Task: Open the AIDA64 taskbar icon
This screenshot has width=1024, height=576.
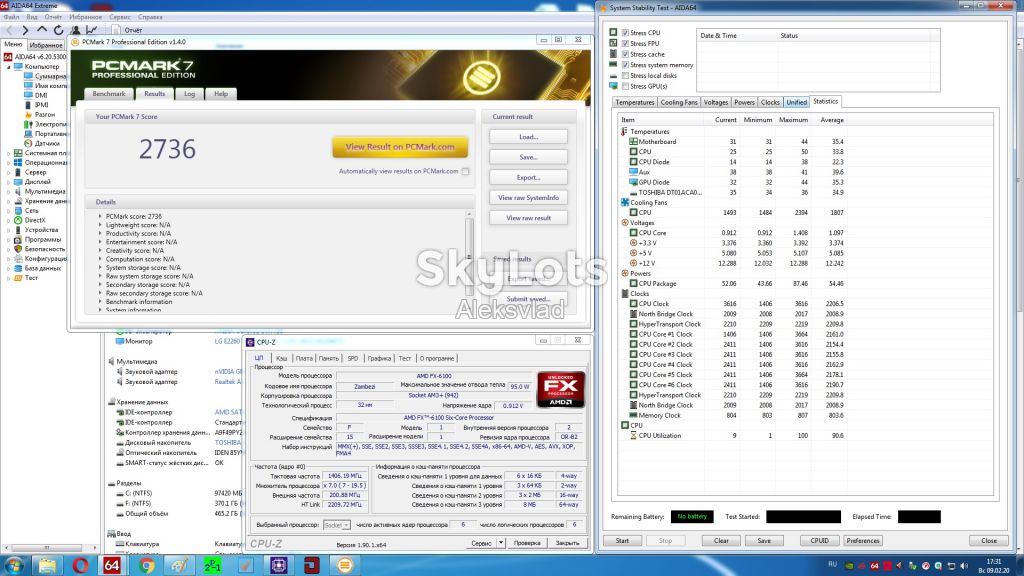Action: pos(112,566)
